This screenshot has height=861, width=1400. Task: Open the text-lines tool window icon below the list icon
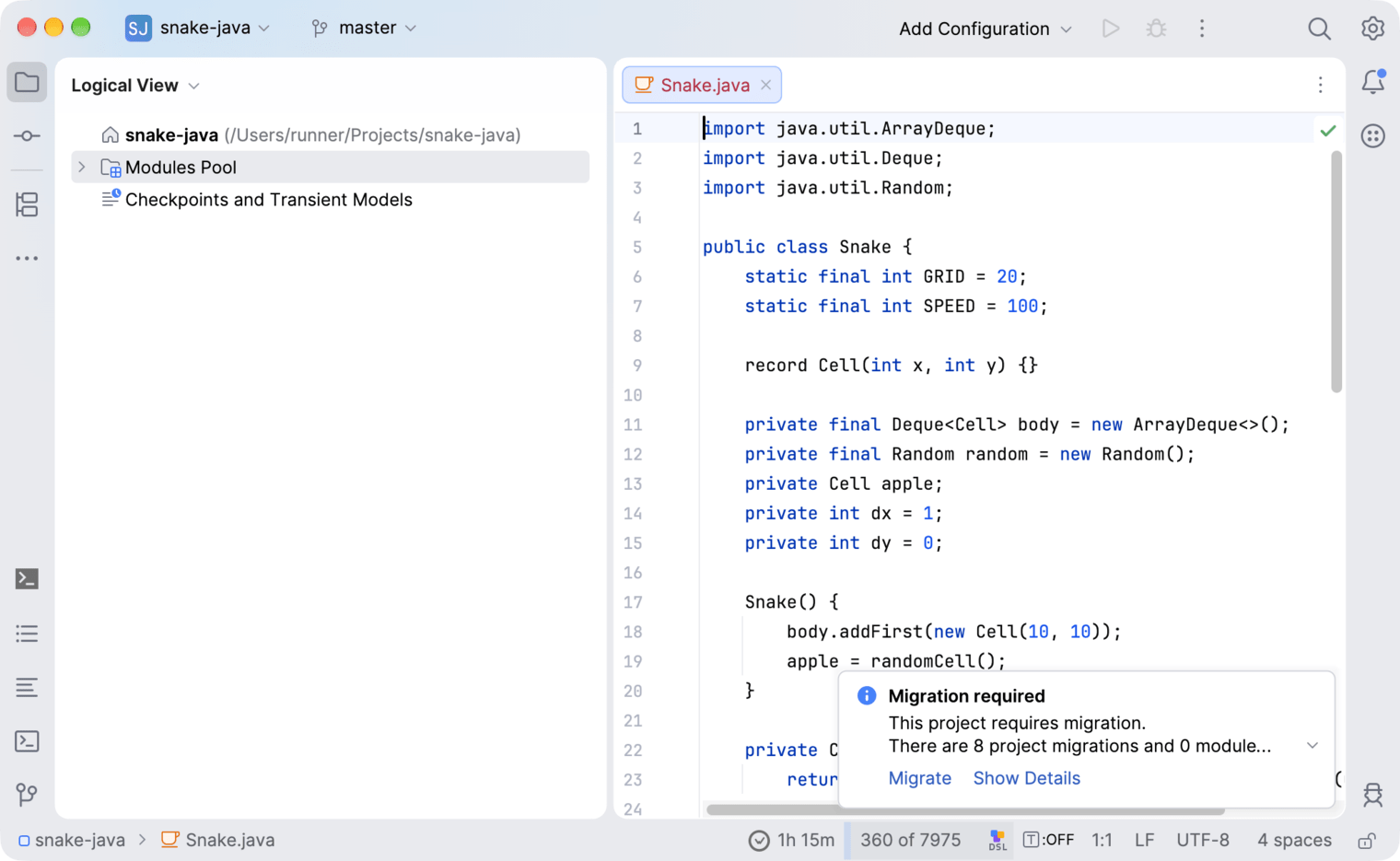[x=27, y=687]
